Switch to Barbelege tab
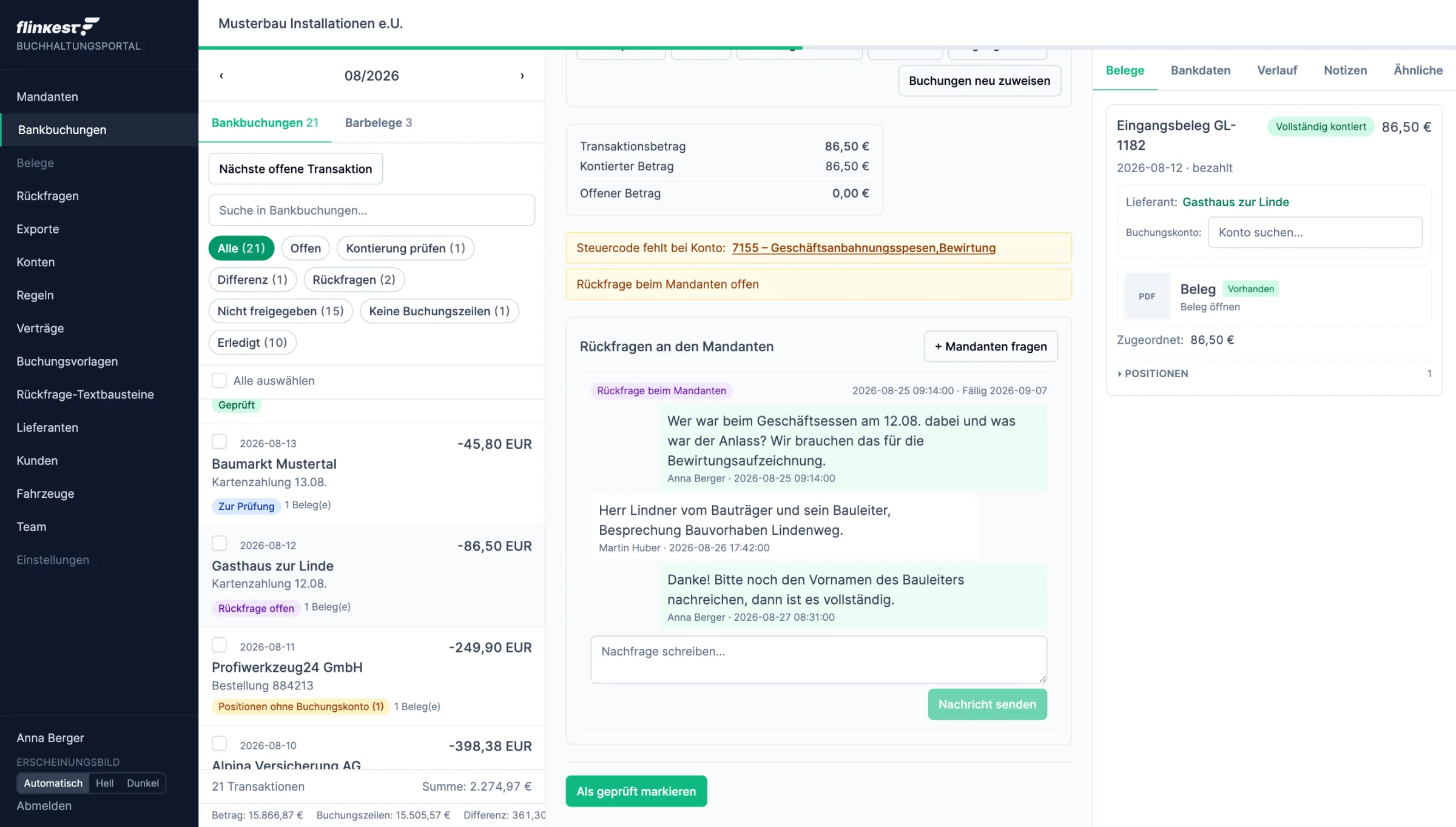 tap(378, 122)
